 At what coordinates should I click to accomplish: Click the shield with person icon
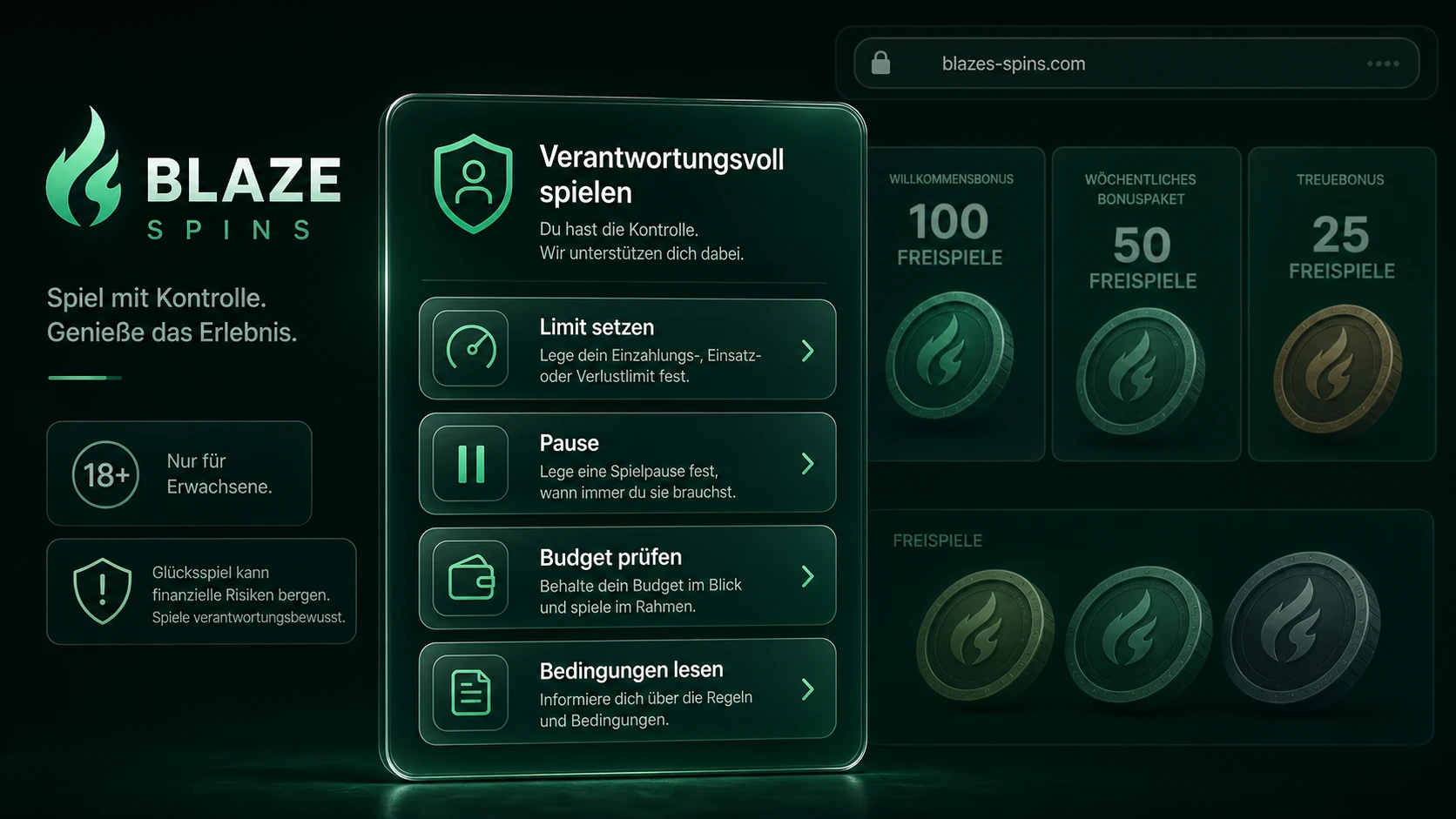[x=473, y=184]
